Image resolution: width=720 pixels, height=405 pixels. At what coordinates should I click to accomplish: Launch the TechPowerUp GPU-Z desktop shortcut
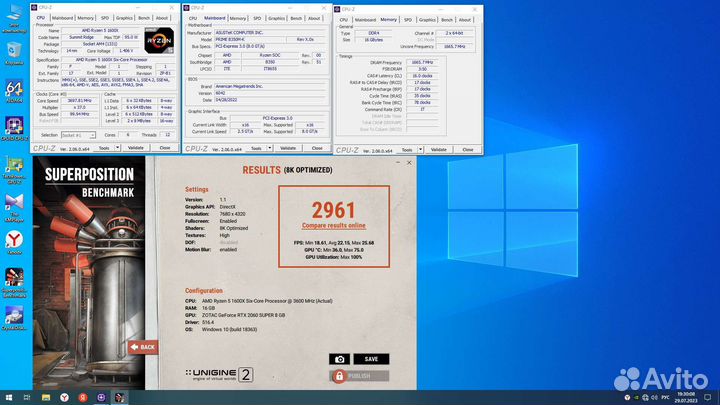(x=14, y=169)
